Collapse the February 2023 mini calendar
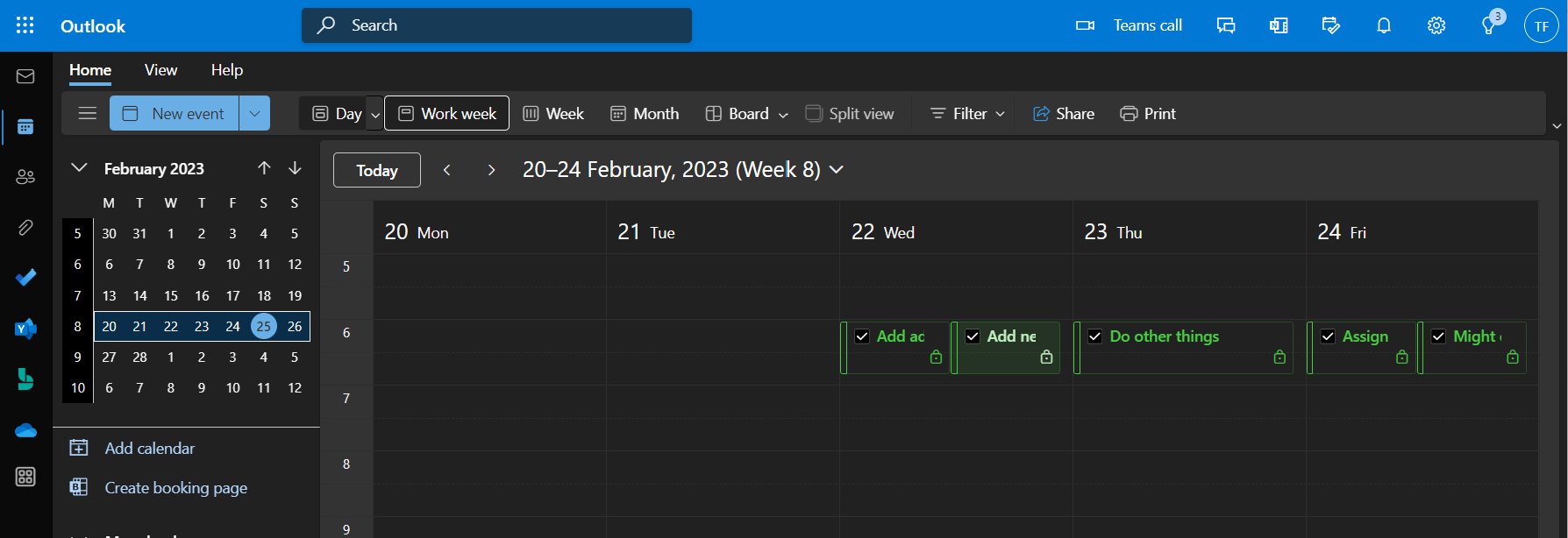Viewport: 1568px width, 538px height. coord(79,168)
